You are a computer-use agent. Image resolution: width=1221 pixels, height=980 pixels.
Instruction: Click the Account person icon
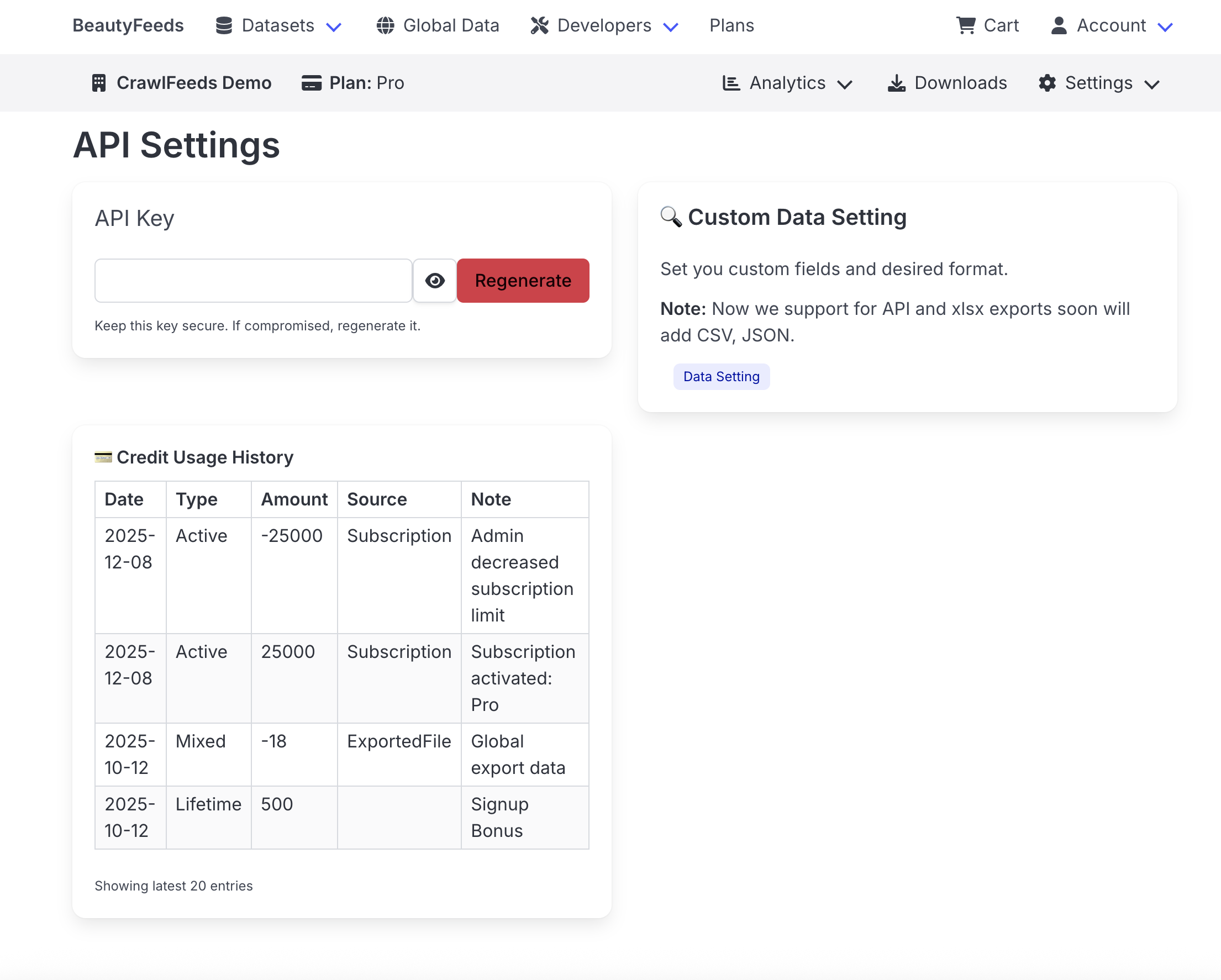1058,25
